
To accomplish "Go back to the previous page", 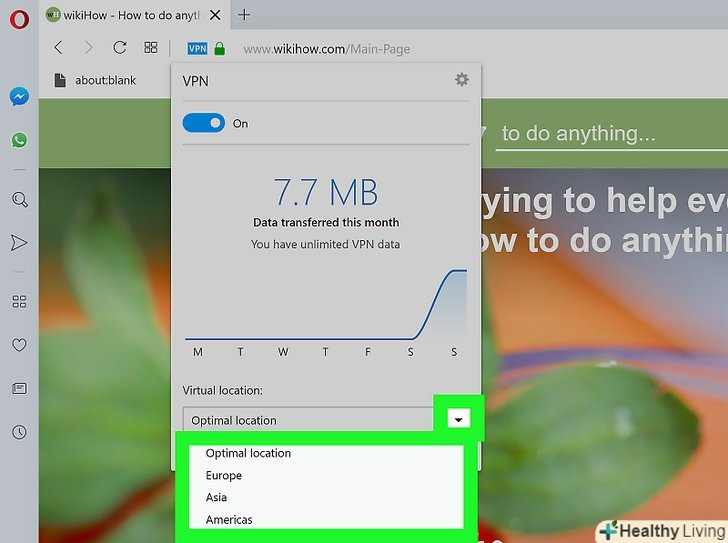I will click(x=58, y=47).
